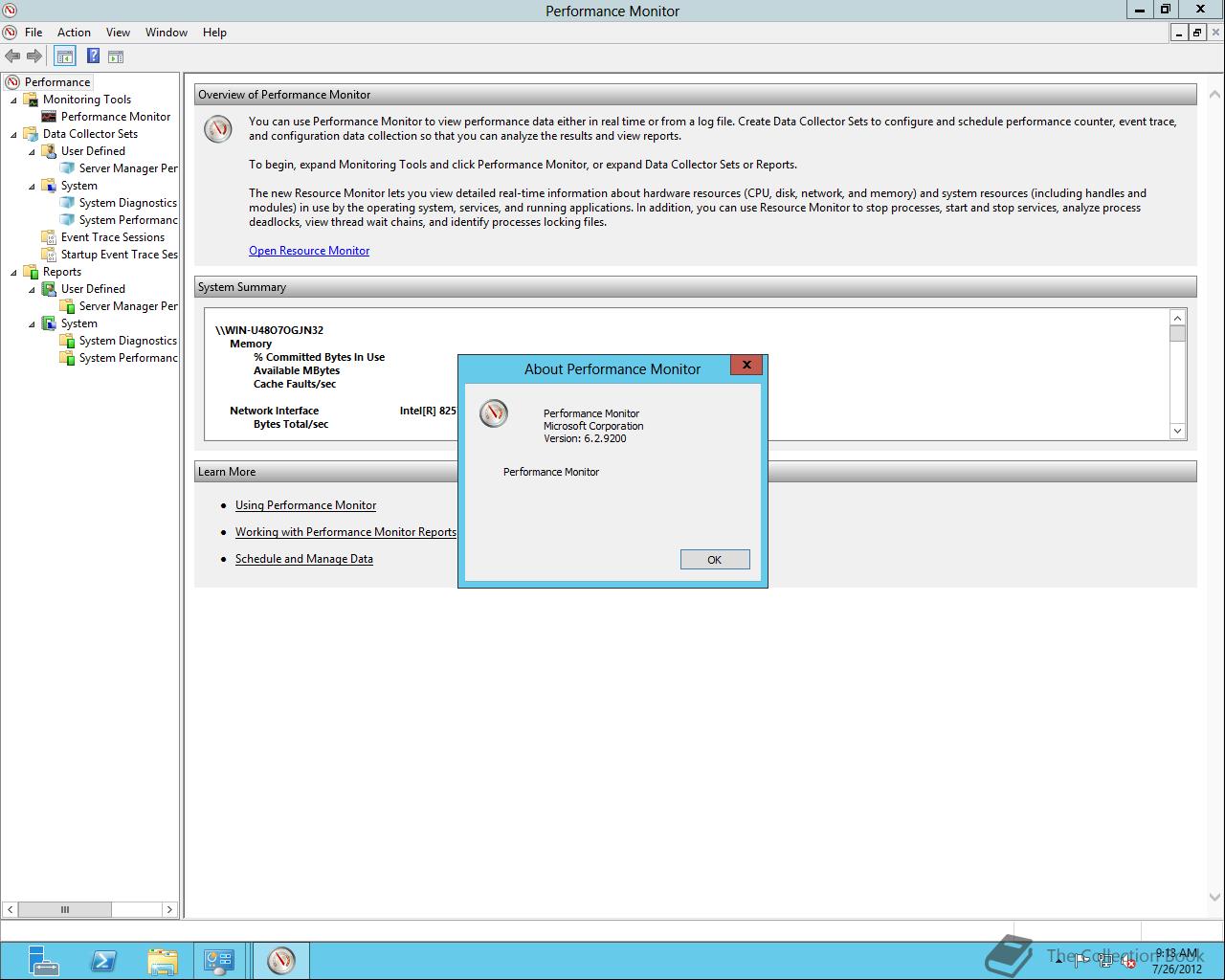Click the Performance Monitor taskbar button
This screenshot has height=980, width=1225.
pyautogui.click(x=280, y=960)
